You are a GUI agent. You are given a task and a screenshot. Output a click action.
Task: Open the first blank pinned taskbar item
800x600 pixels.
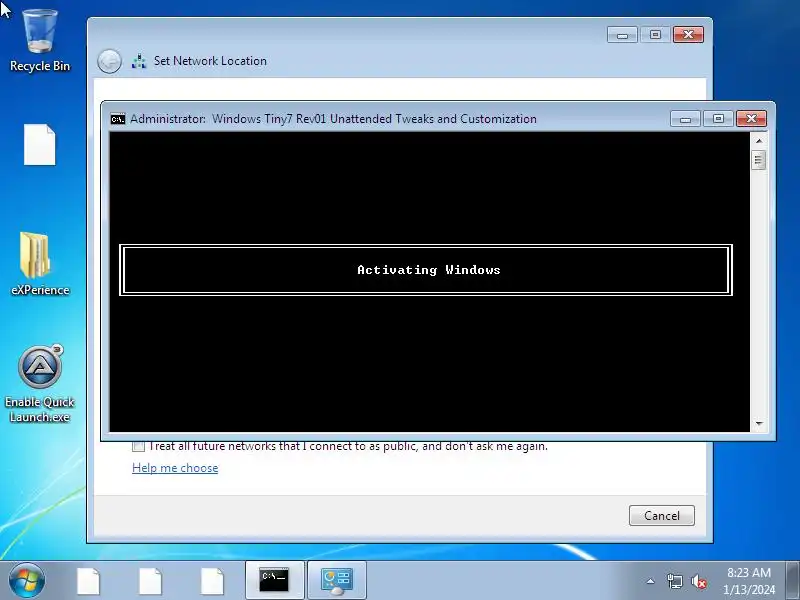89,581
